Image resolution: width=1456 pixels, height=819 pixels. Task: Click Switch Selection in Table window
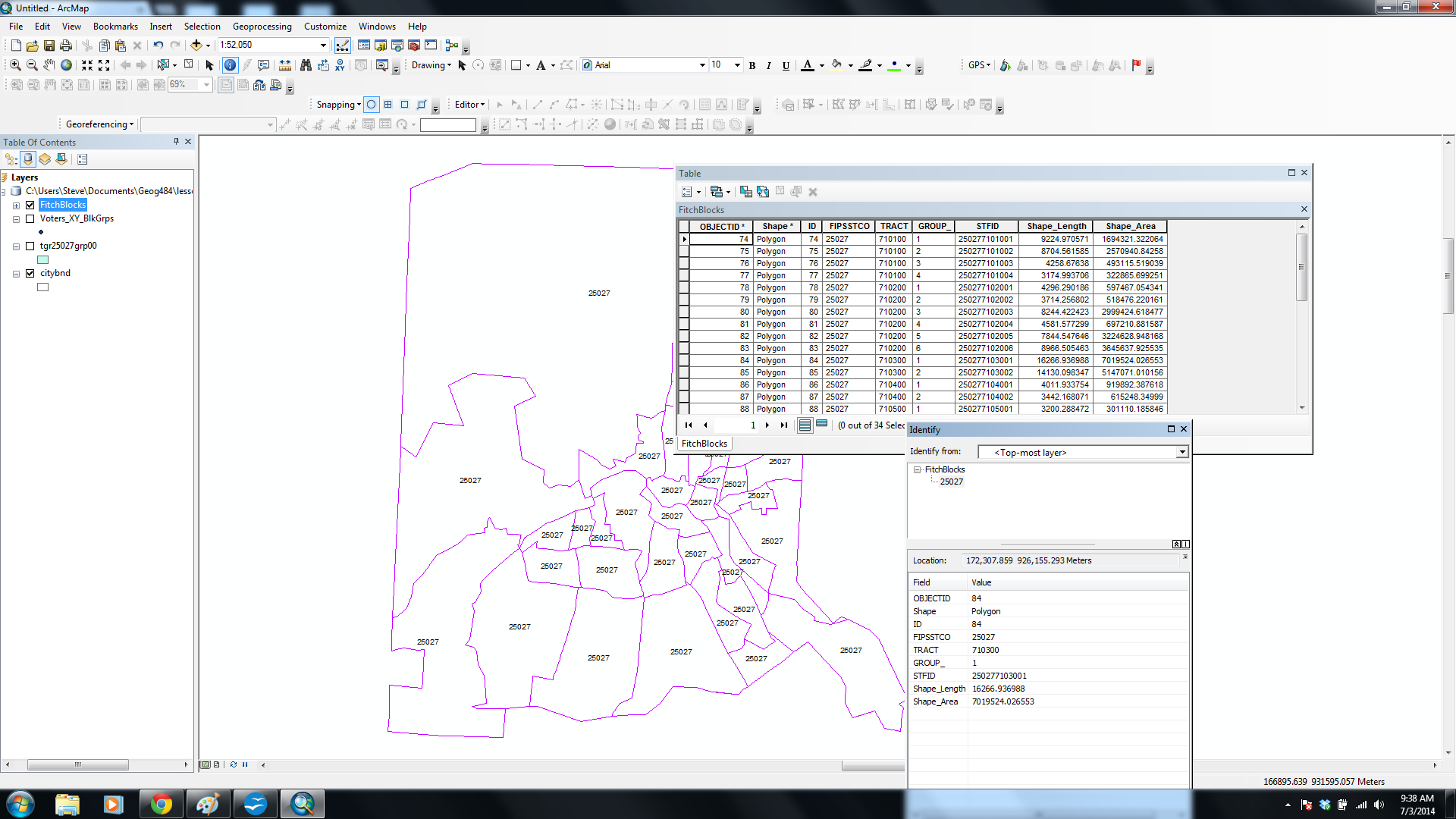[763, 192]
